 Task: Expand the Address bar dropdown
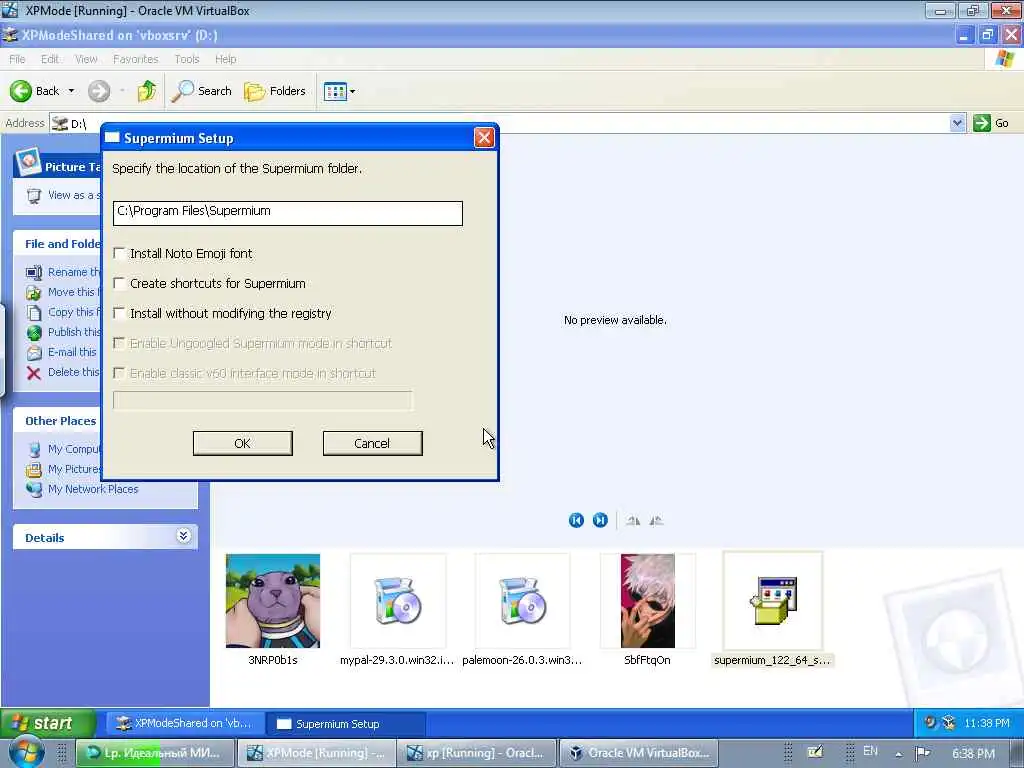957,123
